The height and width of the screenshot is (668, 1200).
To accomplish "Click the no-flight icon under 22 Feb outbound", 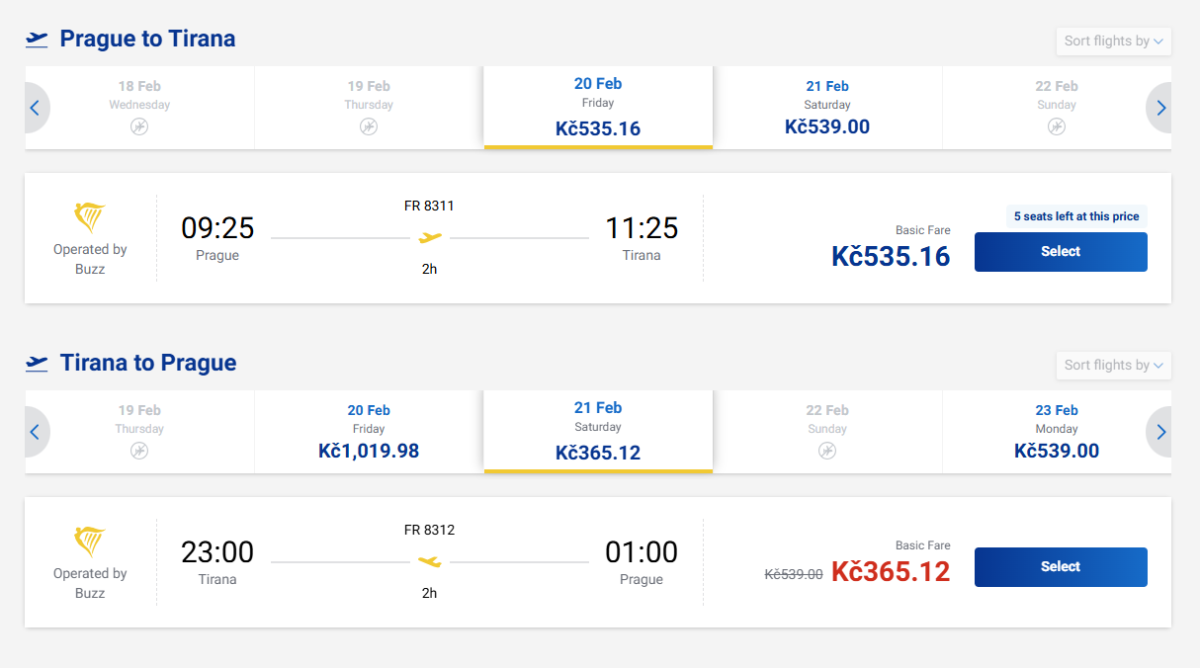I will coord(1057,127).
